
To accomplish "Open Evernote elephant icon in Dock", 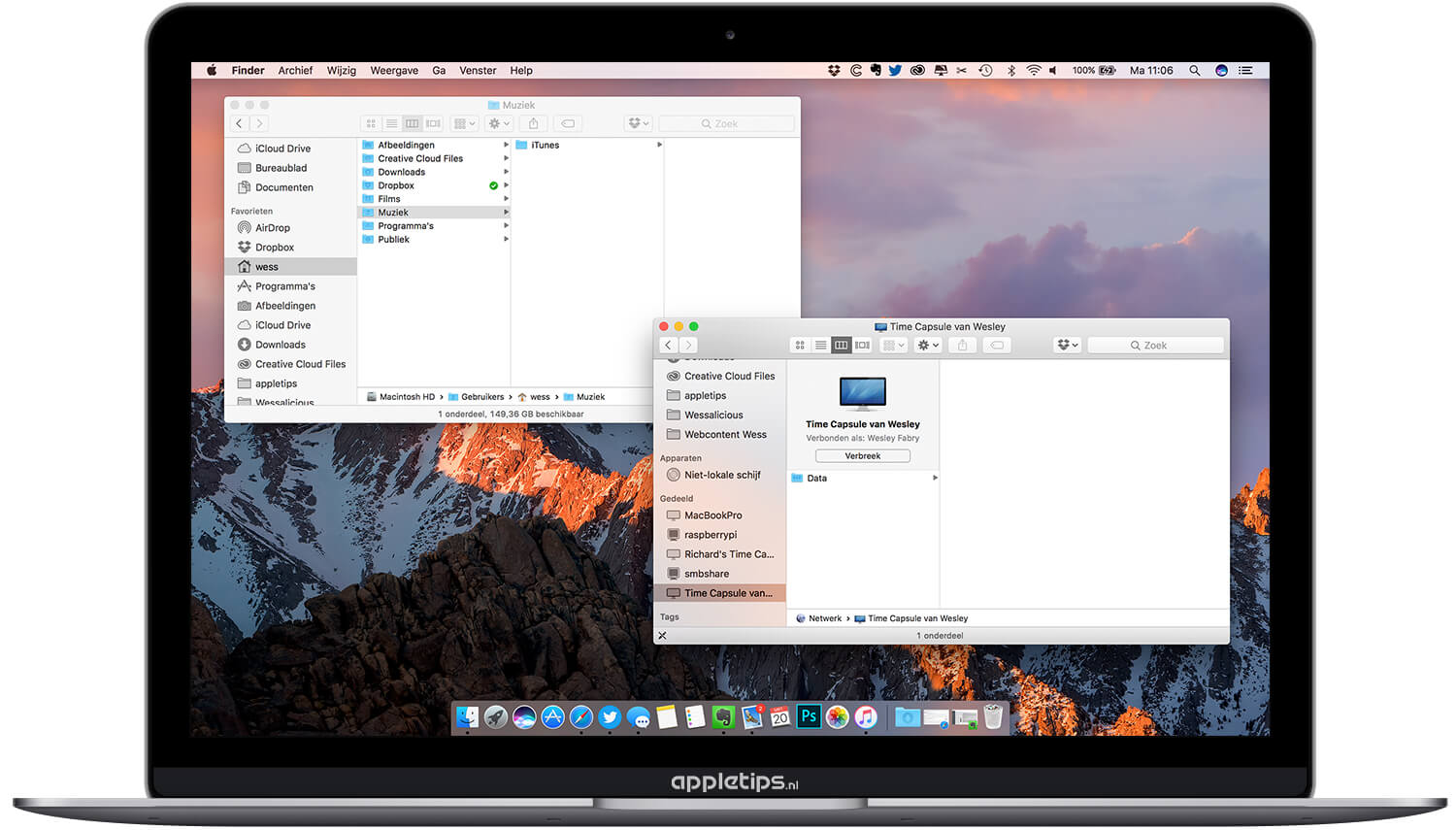I will coord(723,717).
